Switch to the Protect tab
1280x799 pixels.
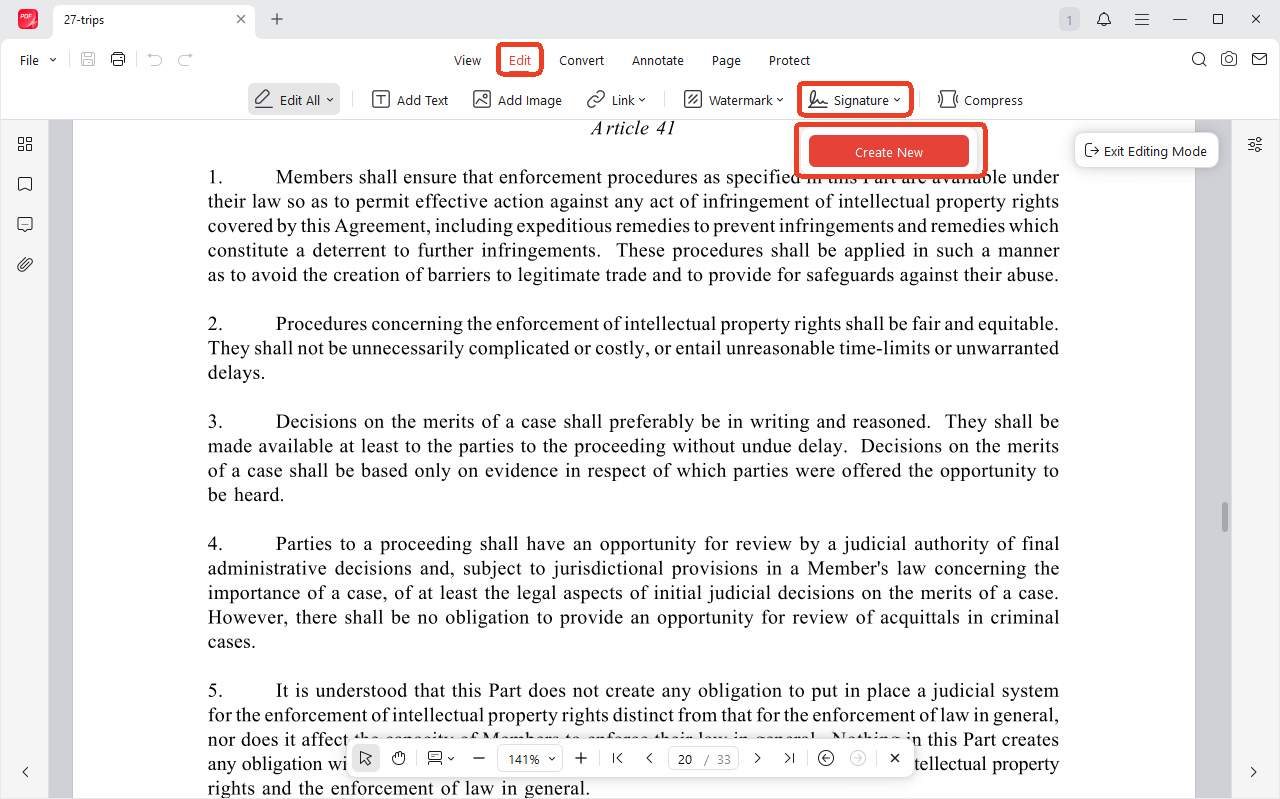click(x=789, y=60)
